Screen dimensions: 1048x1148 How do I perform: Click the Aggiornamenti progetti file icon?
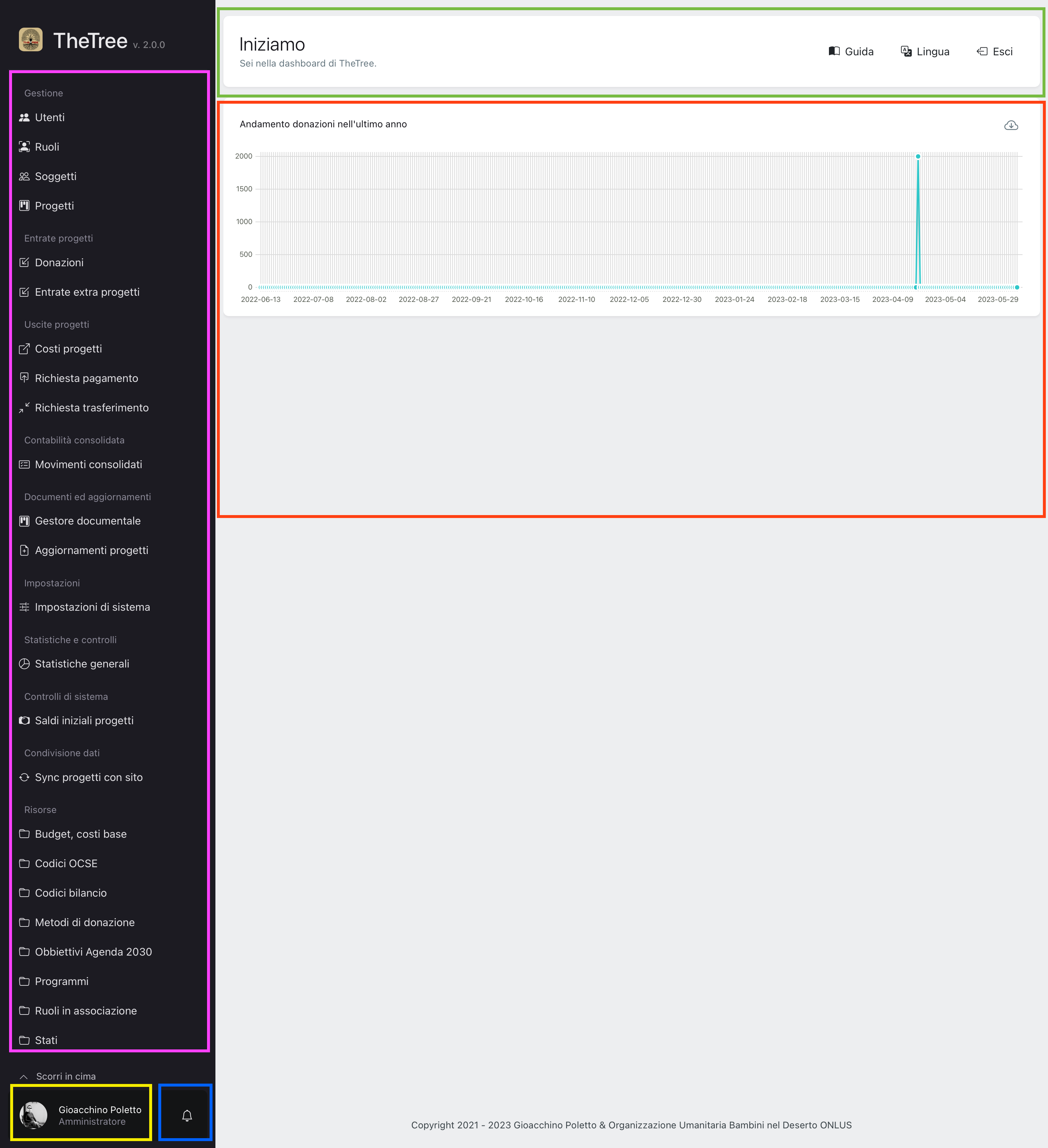coord(24,551)
